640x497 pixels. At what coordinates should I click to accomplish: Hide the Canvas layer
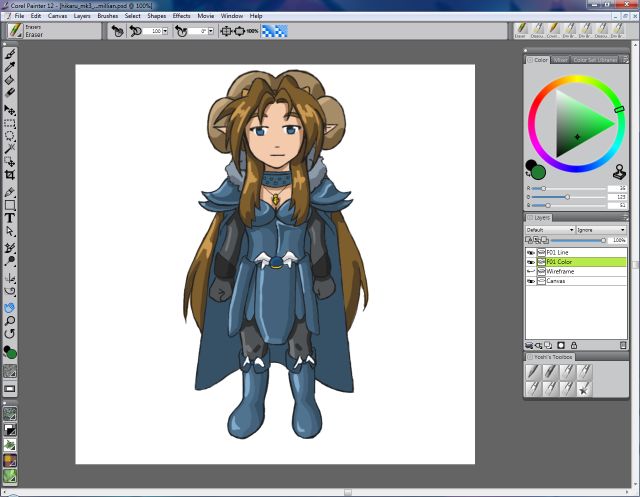coord(531,281)
